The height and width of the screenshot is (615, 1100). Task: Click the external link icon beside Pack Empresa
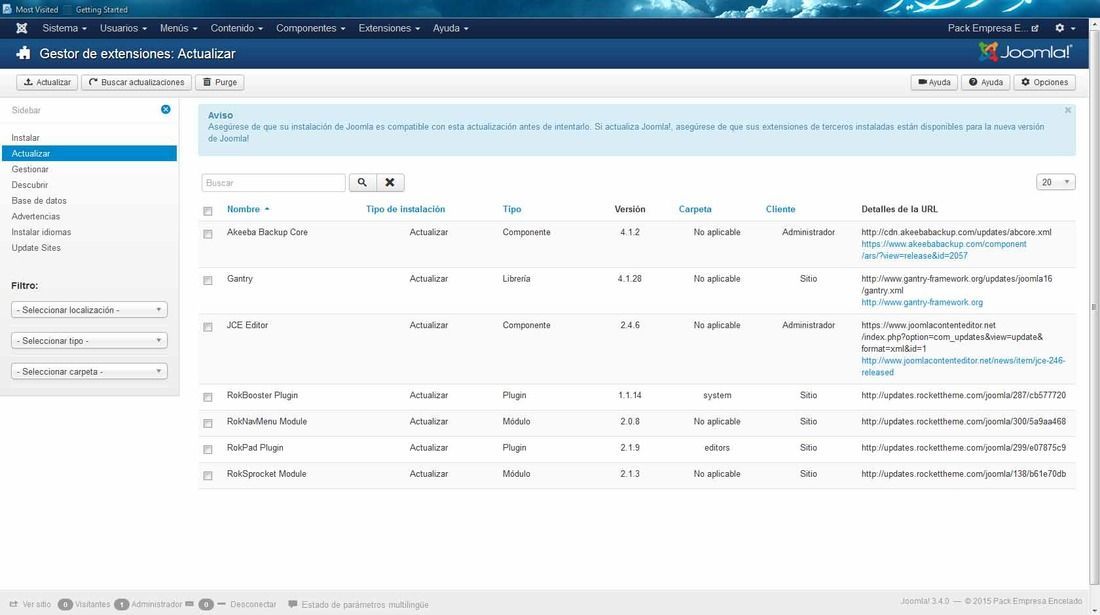coord(1035,29)
